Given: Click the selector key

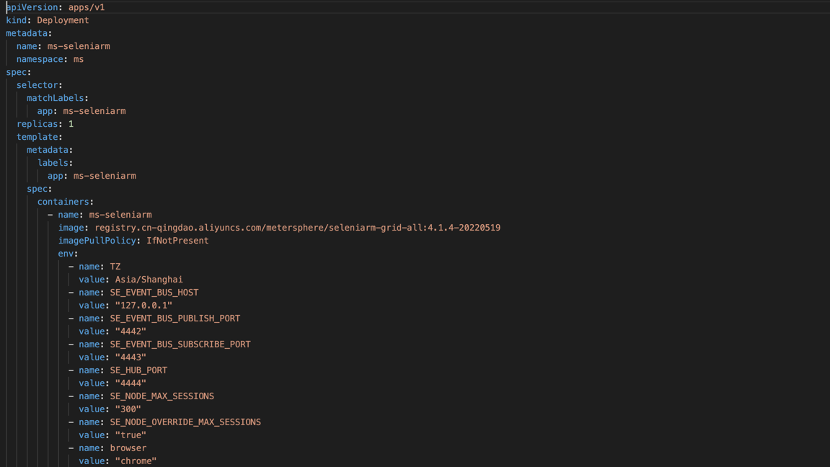Looking at the screenshot, I should [37, 85].
